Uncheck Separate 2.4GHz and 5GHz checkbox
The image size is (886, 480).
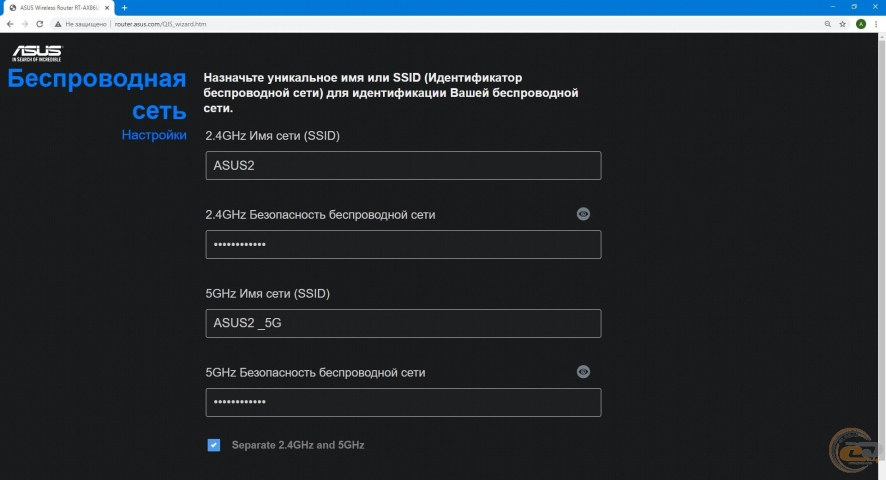click(214, 445)
